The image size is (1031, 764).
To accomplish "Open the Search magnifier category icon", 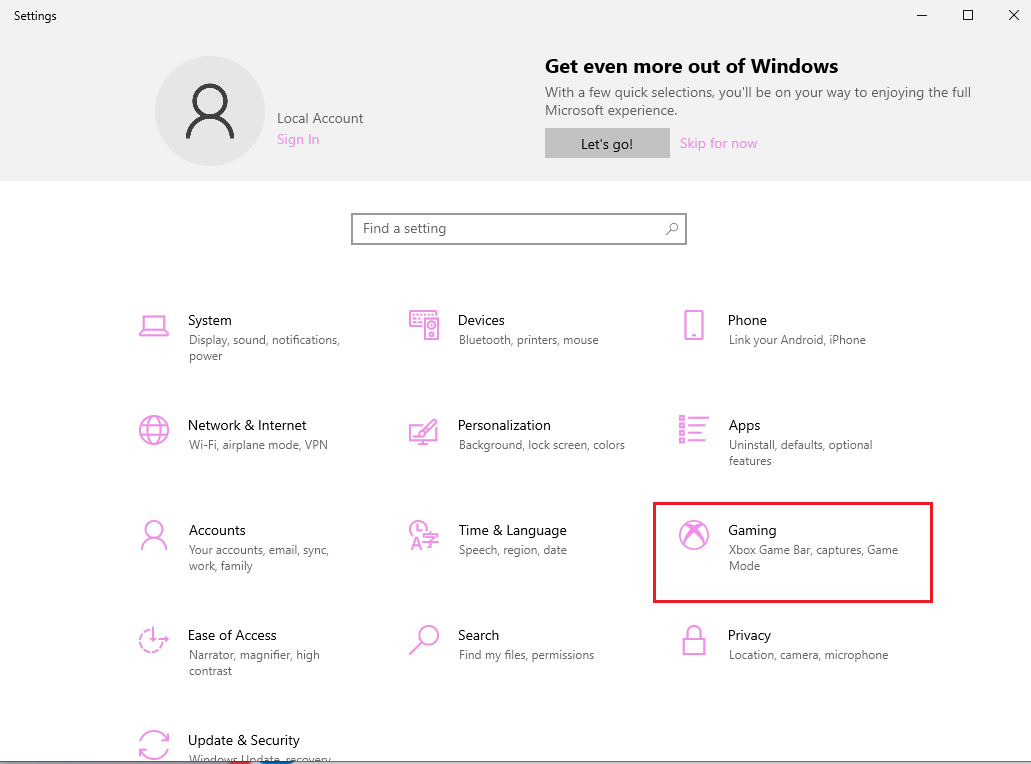I will click(x=423, y=640).
